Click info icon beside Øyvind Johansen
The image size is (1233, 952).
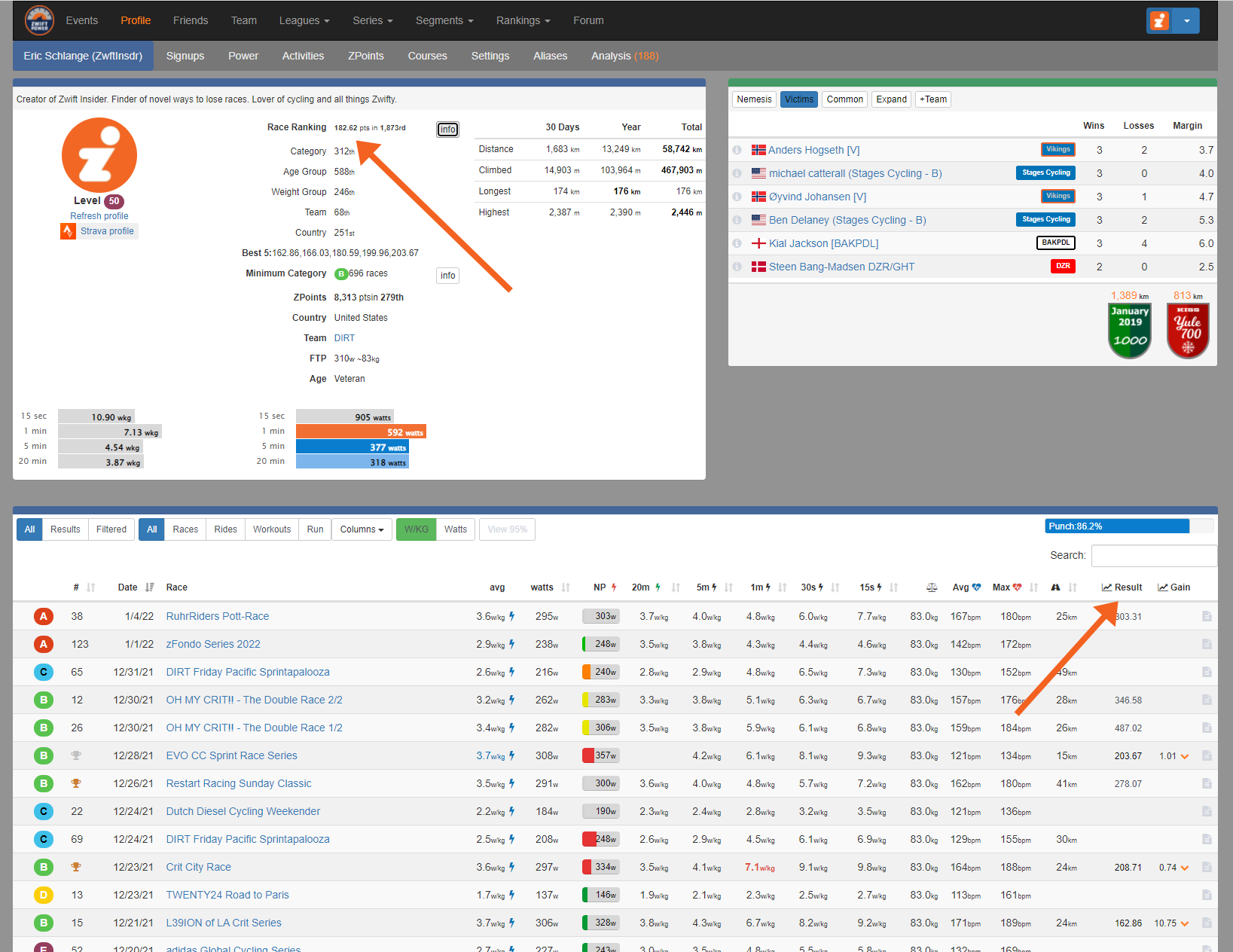(737, 197)
